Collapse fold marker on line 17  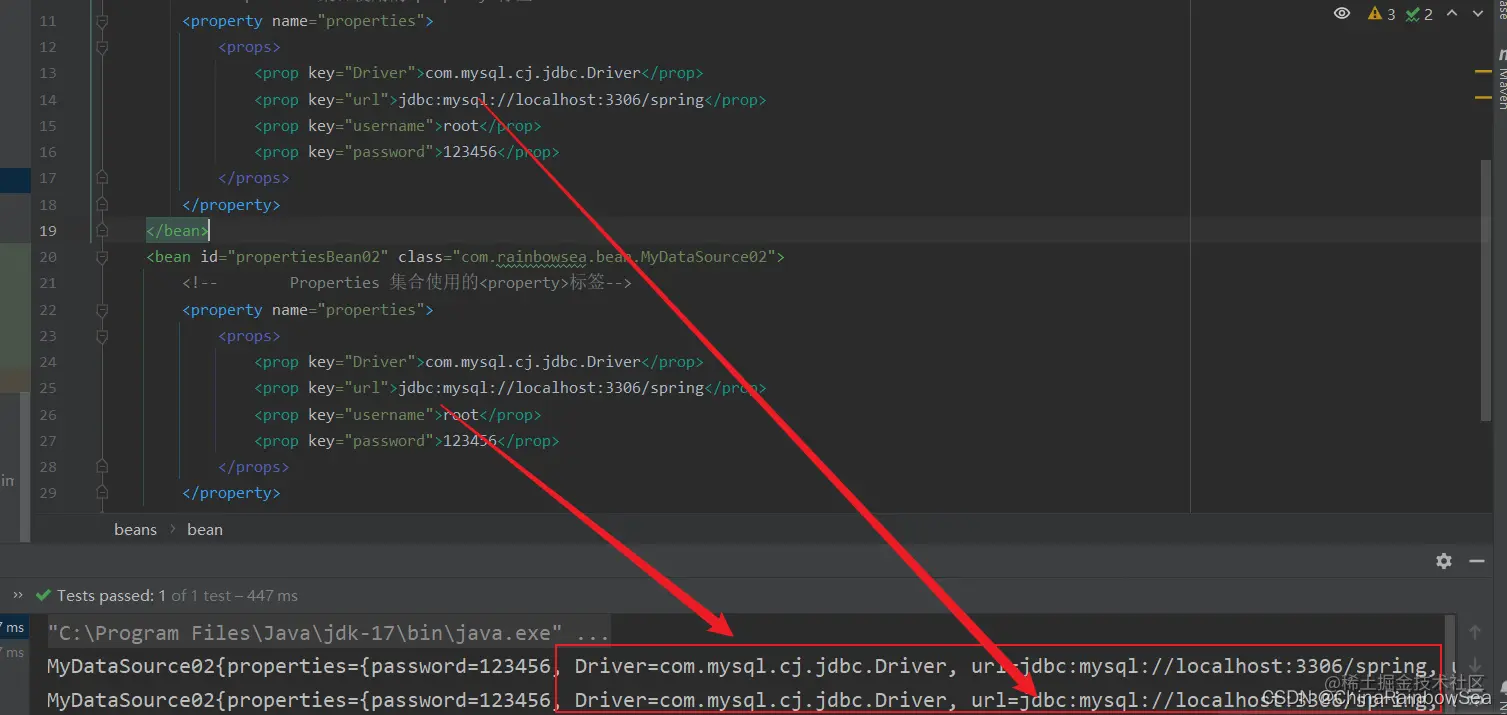tap(102, 178)
